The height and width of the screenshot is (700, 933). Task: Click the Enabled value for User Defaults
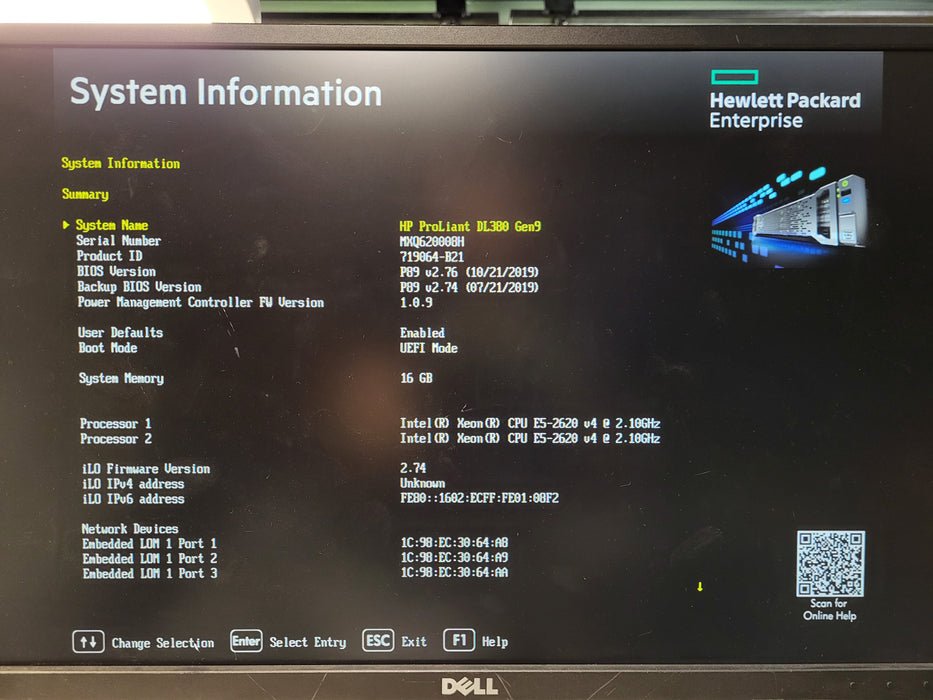click(x=422, y=333)
